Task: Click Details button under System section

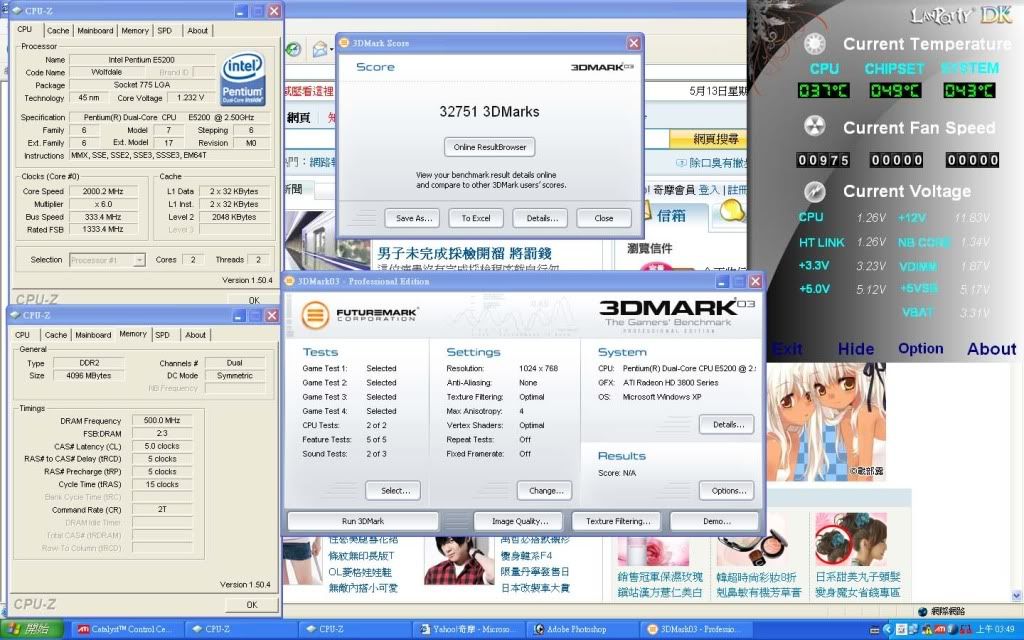Action: [x=728, y=424]
